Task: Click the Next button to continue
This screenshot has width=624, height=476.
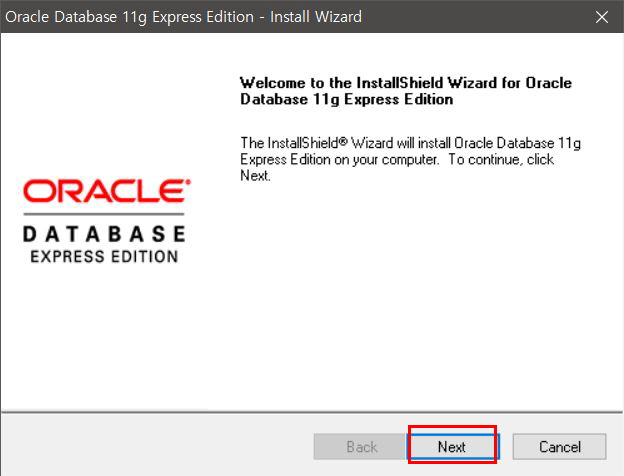Action: [x=453, y=447]
